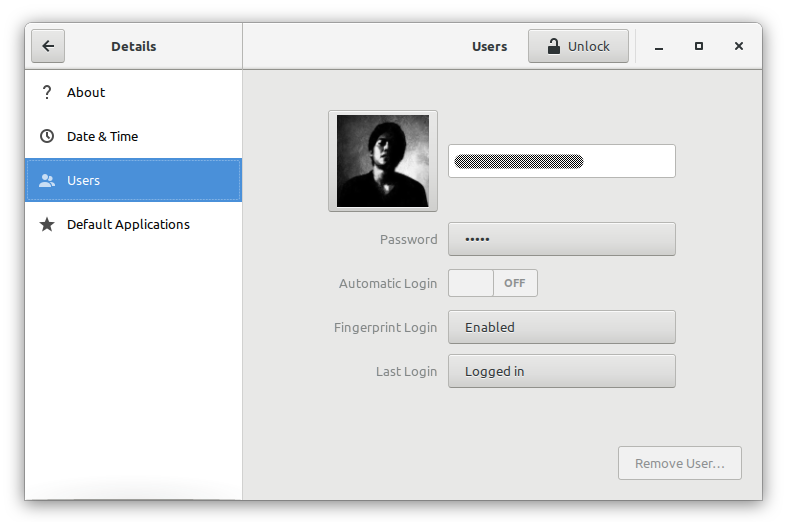Click the Fingerprint Login Enabled button

coord(561,327)
